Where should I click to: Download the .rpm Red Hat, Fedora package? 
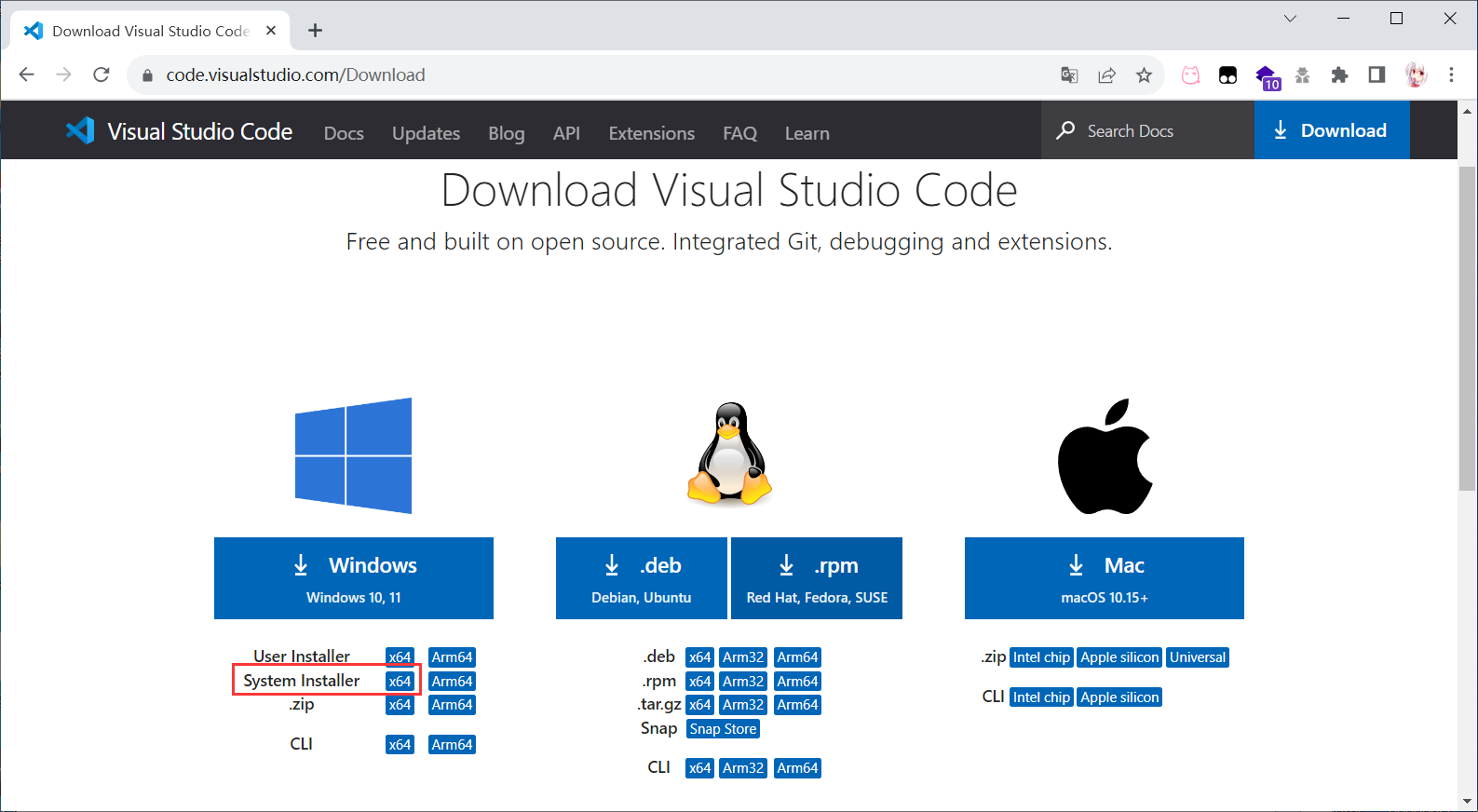coord(817,578)
